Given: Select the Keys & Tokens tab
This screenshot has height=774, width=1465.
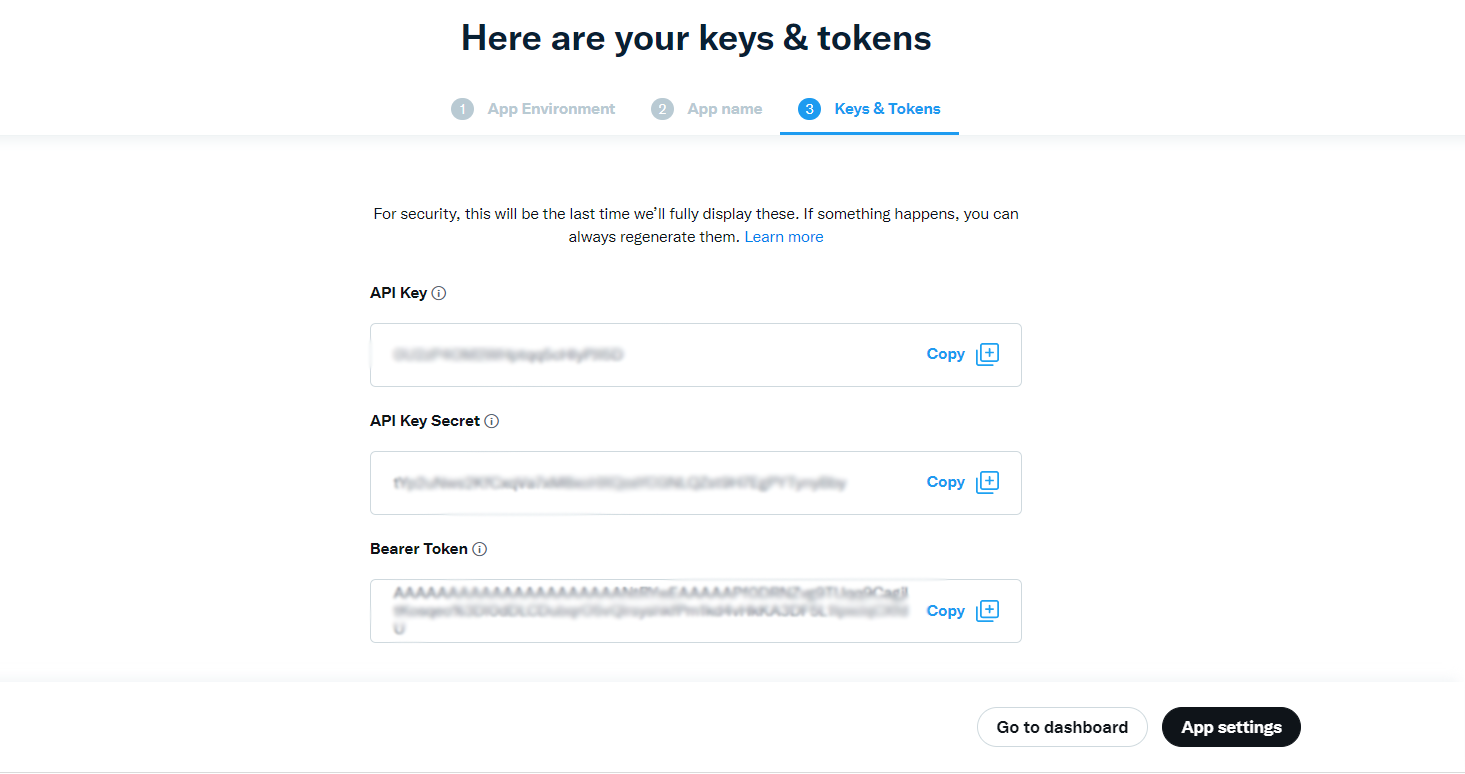Looking at the screenshot, I should click(x=887, y=108).
